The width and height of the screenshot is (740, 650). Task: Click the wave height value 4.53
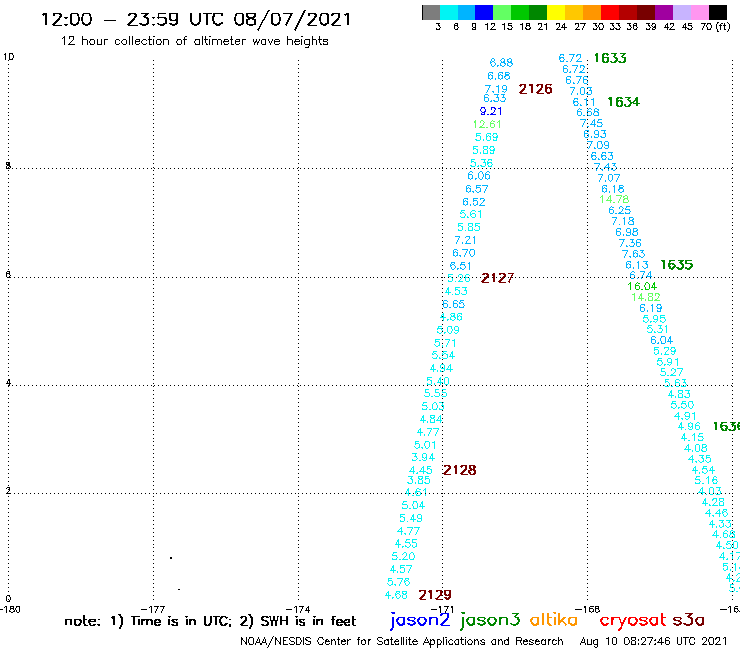(x=456, y=292)
